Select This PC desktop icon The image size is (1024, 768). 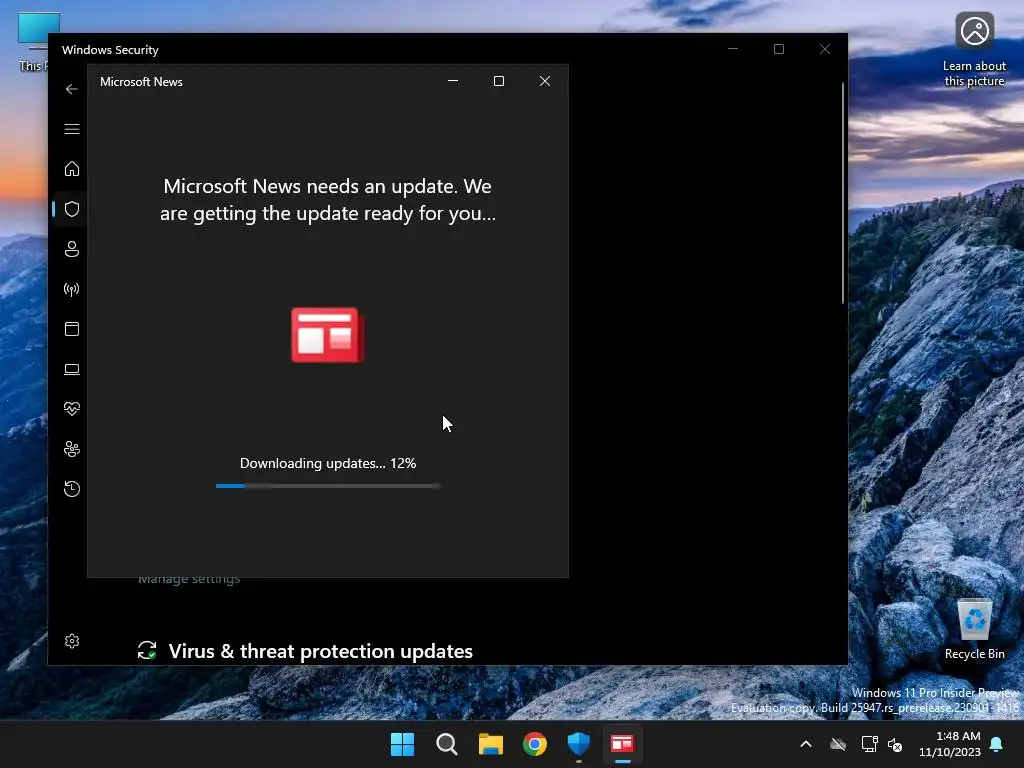[x=34, y=42]
